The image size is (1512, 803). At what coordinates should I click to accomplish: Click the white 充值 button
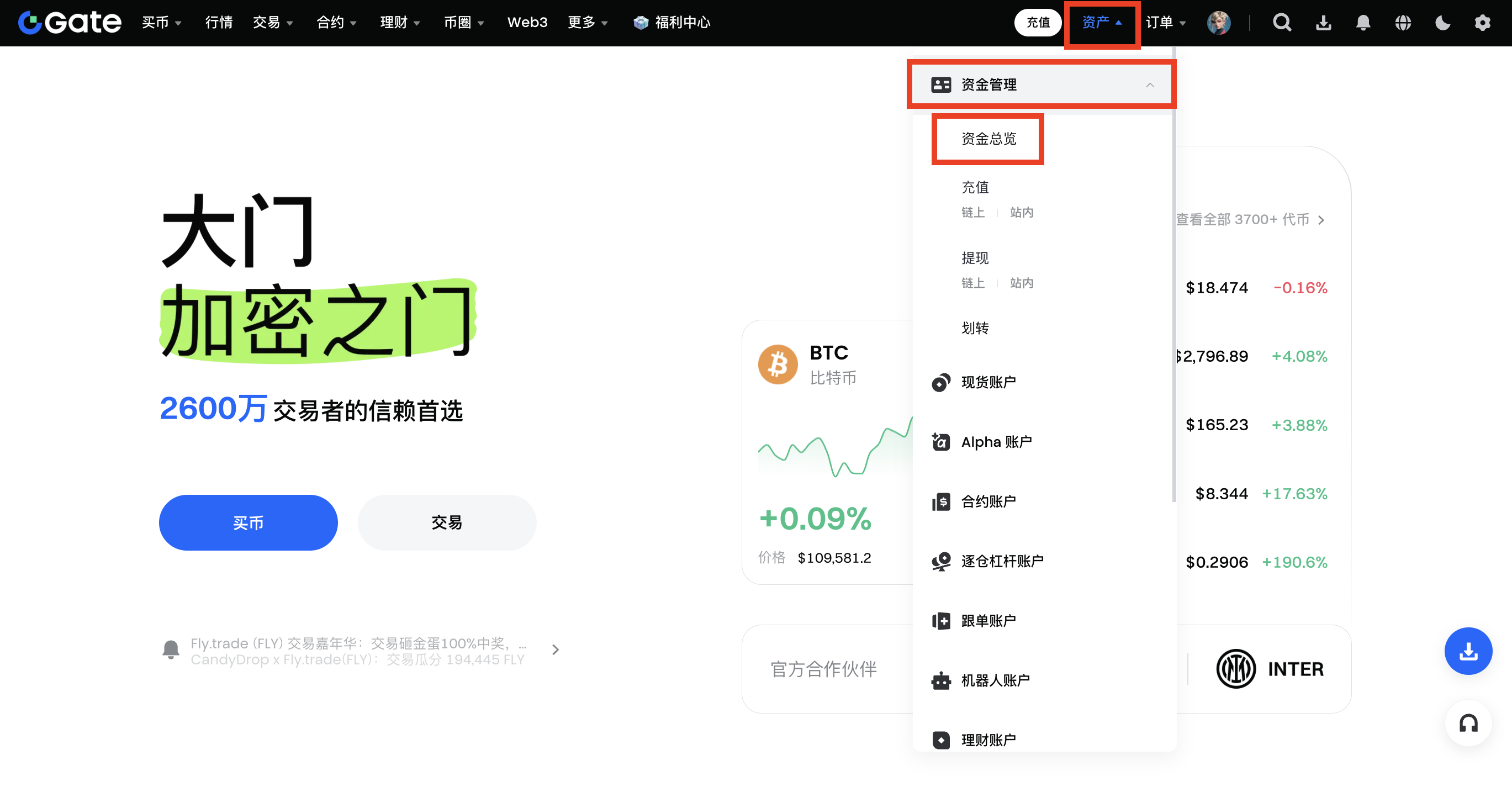[1038, 23]
